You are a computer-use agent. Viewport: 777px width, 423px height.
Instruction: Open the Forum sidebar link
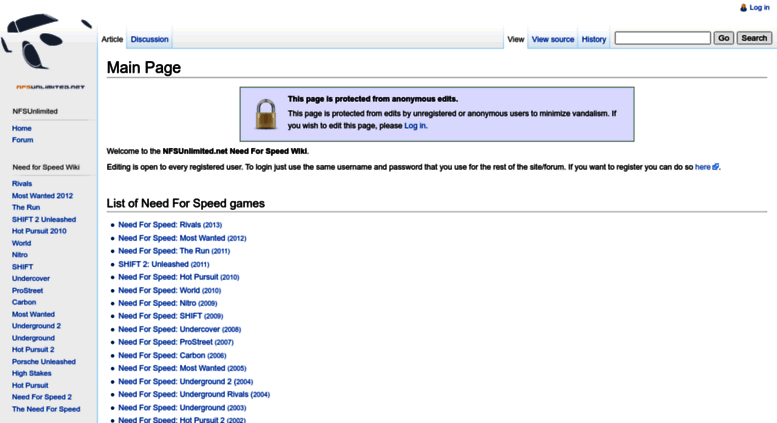click(x=23, y=140)
